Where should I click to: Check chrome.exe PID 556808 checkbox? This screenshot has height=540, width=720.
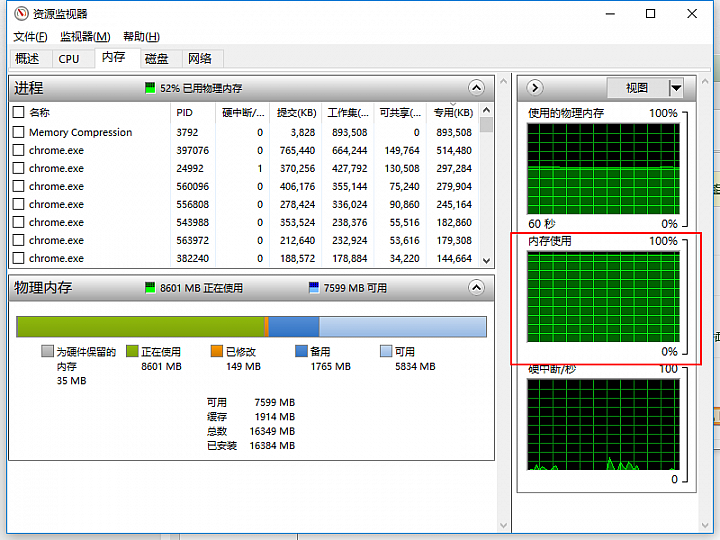tap(18, 204)
